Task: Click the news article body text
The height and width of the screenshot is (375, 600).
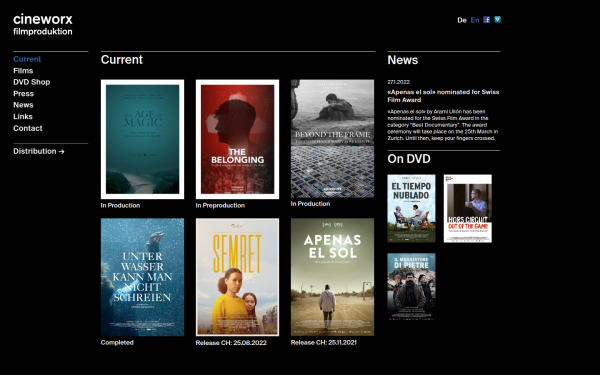Action: pyautogui.click(x=443, y=125)
